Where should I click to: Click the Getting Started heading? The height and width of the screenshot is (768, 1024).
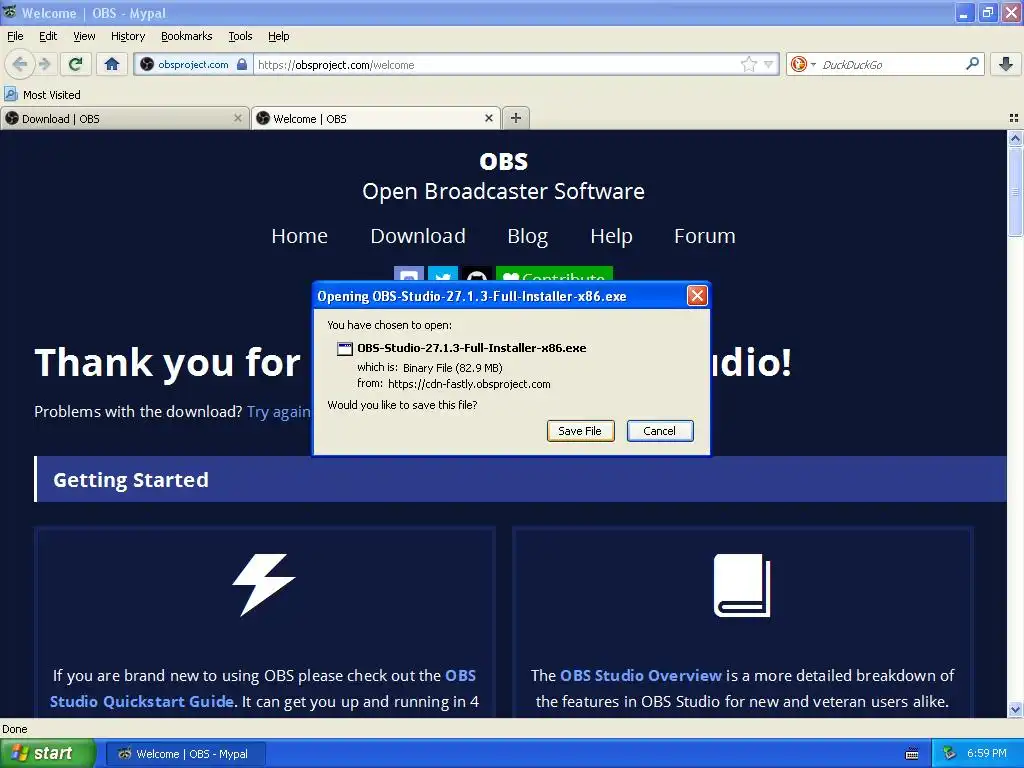click(131, 480)
